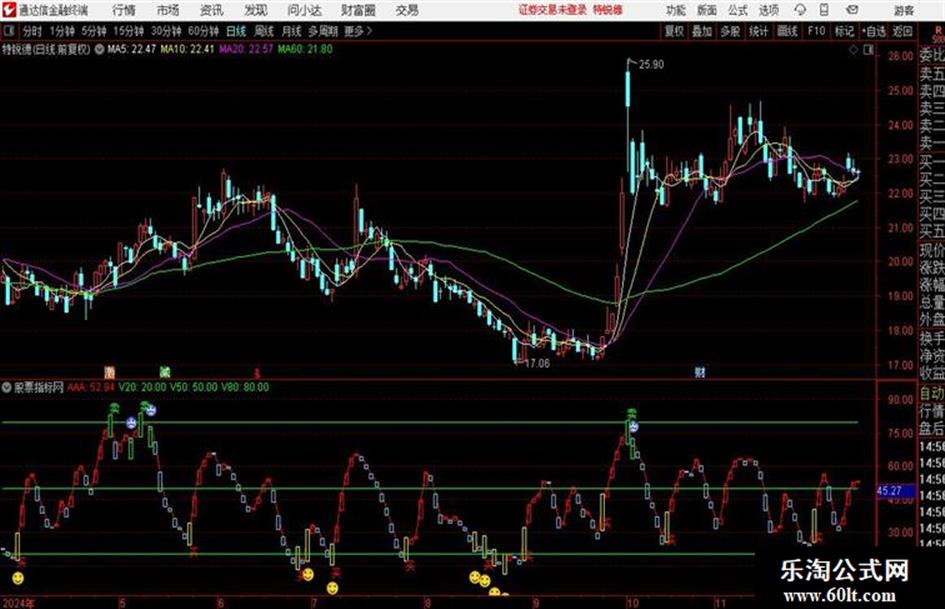This screenshot has height=609, width=945.
Task: Open the 交易 menu
Action: click(407, 10)
